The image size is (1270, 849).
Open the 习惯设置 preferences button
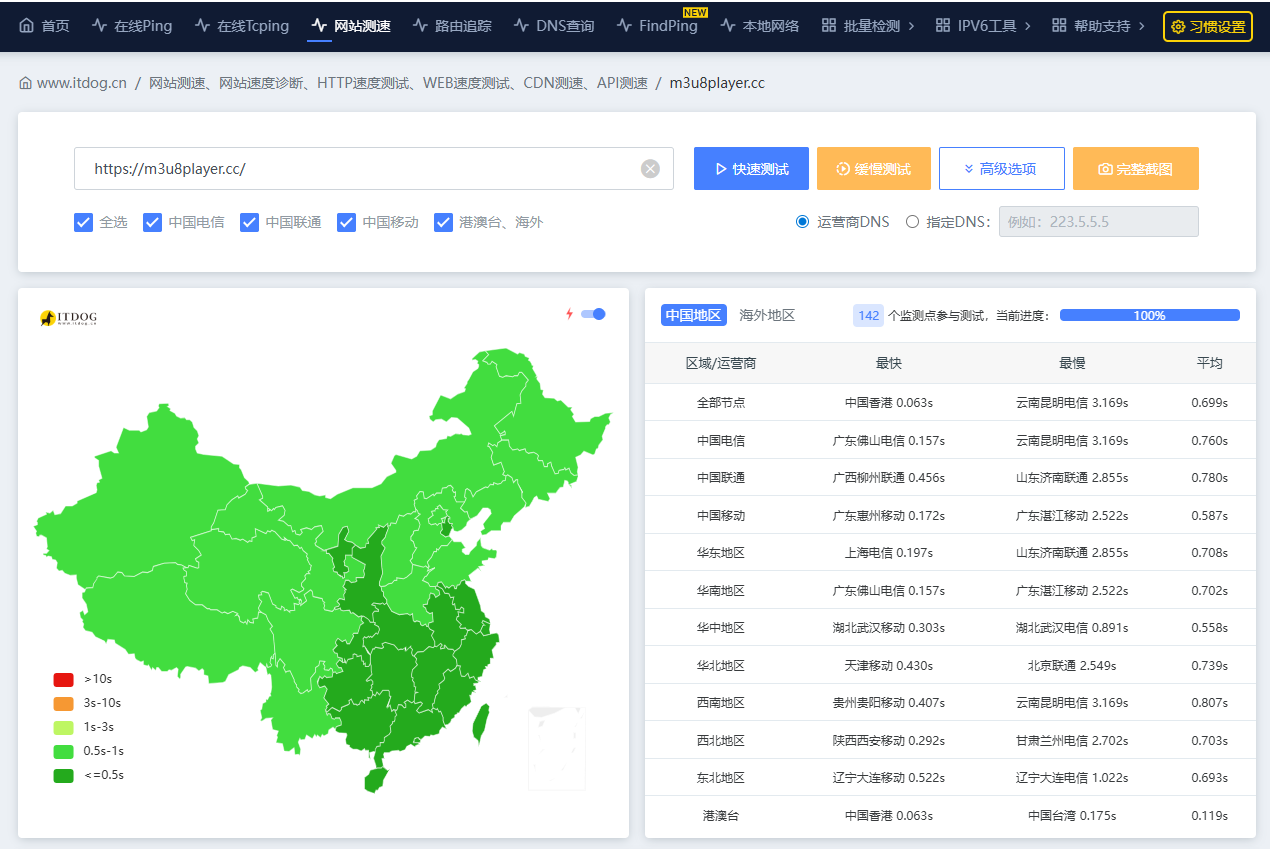point(1208,27)
